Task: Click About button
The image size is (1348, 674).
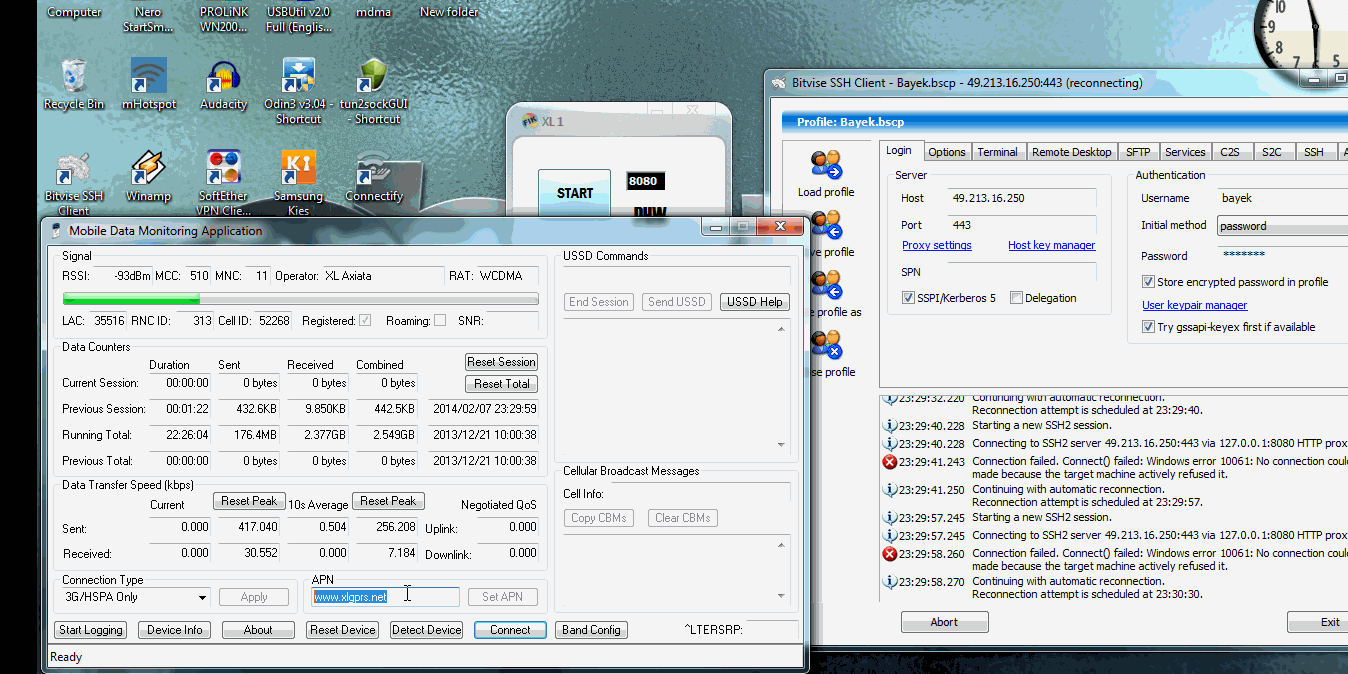Action: (x=258, y=630)
